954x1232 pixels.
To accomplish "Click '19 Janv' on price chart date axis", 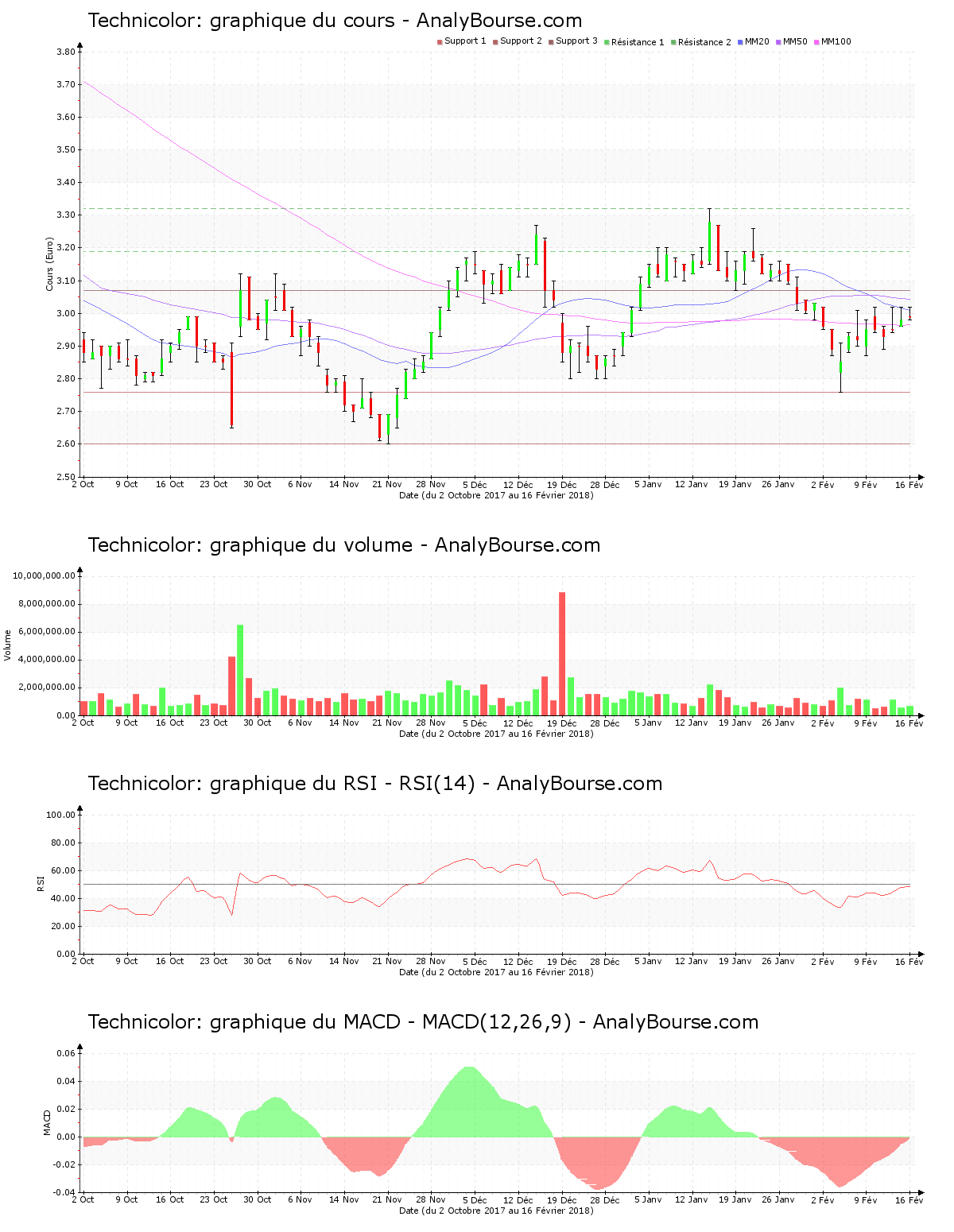I will (x=735, y=484).
